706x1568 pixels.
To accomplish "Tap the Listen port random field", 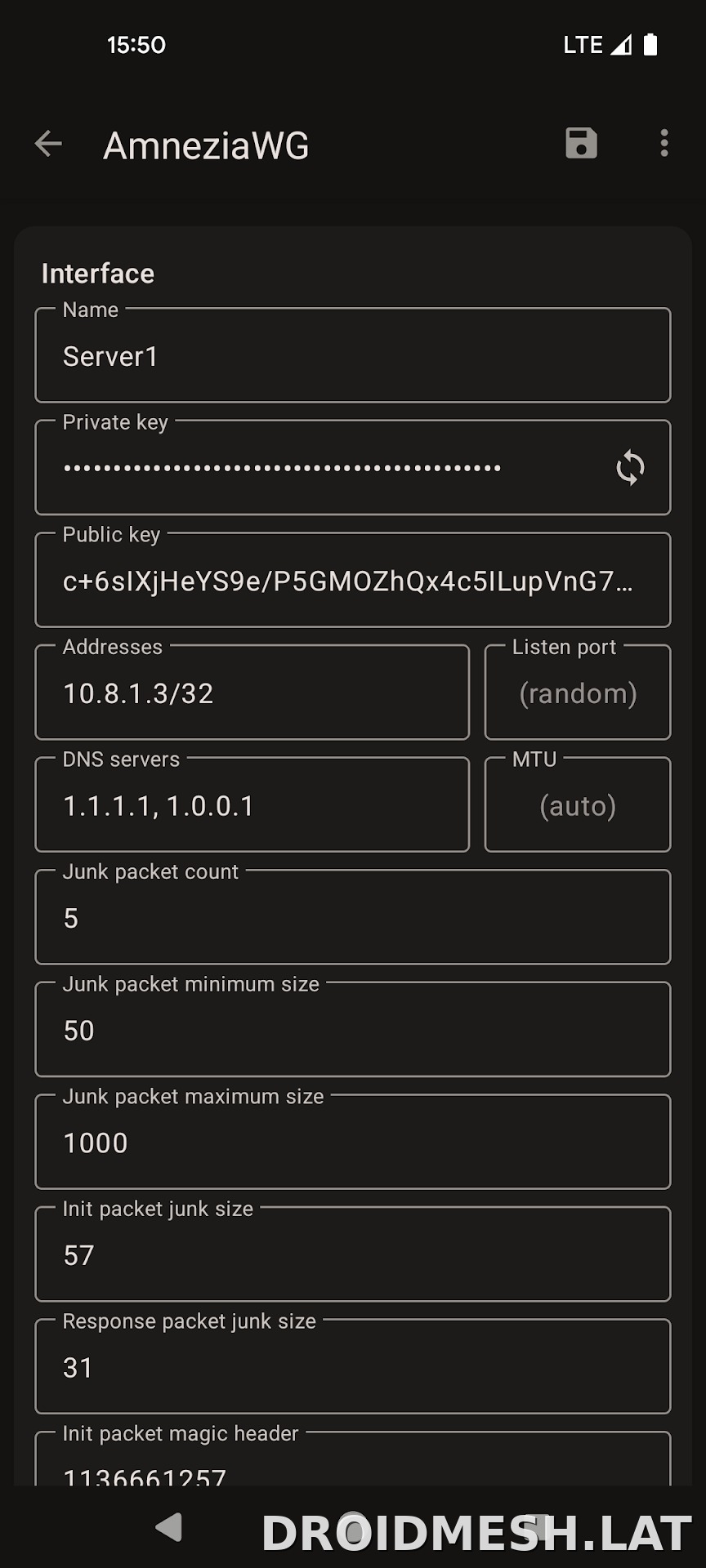I will coord(578,693).
